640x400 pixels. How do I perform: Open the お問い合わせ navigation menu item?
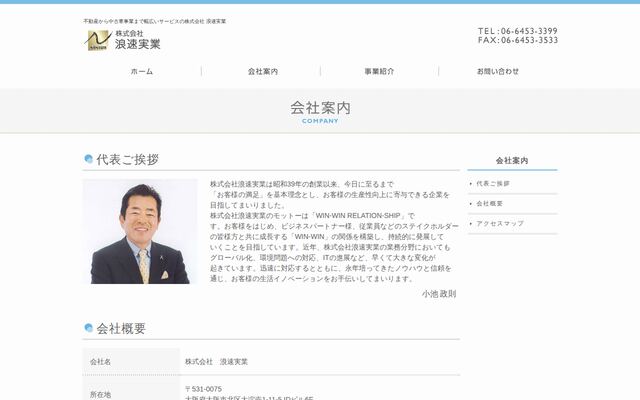tap(498, 71)
